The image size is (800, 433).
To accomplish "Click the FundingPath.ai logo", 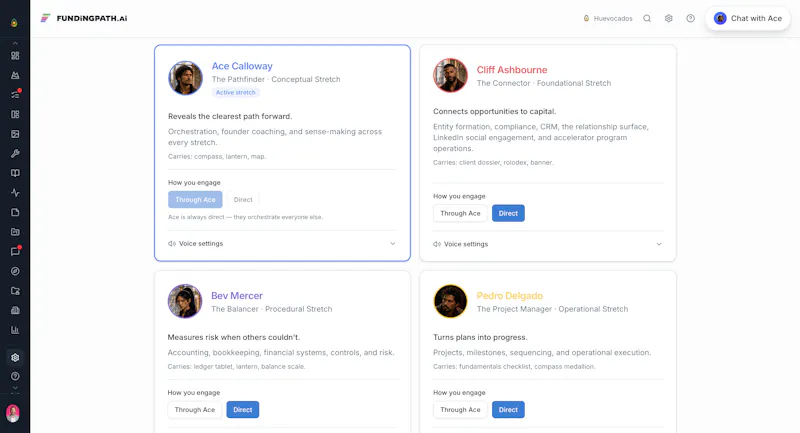I will [84, 18].
